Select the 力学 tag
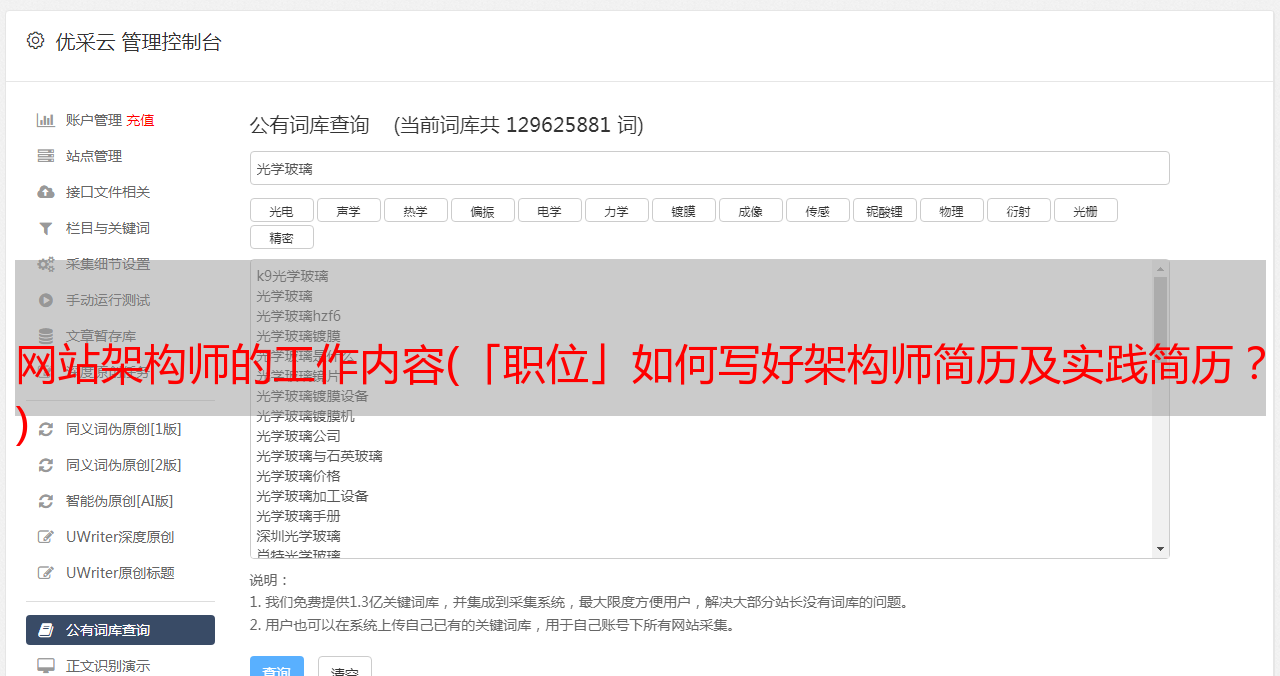The width and height of the screenshot is (1280, 676). tap(616, 210)
